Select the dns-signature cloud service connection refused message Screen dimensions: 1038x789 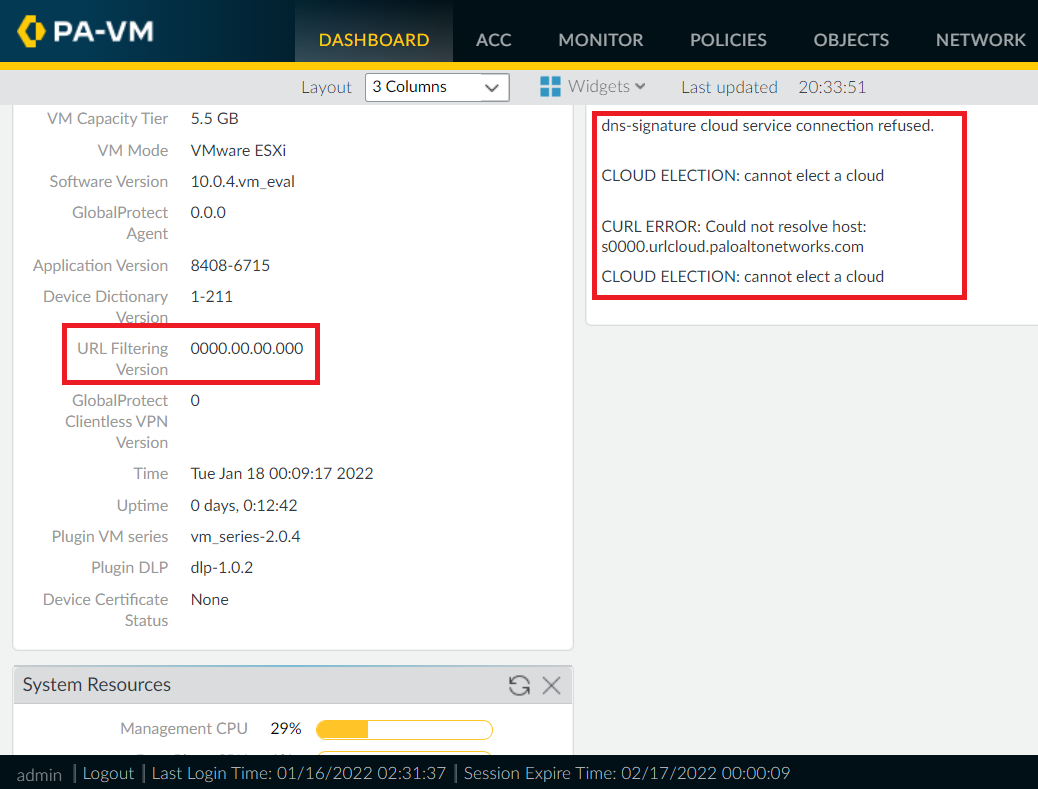tap(767, 126)
